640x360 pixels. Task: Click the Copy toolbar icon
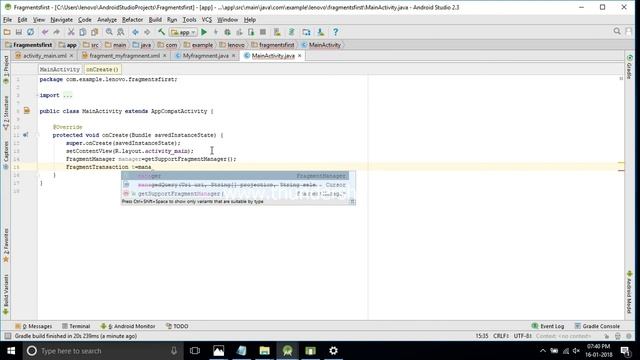pos(83,32)
